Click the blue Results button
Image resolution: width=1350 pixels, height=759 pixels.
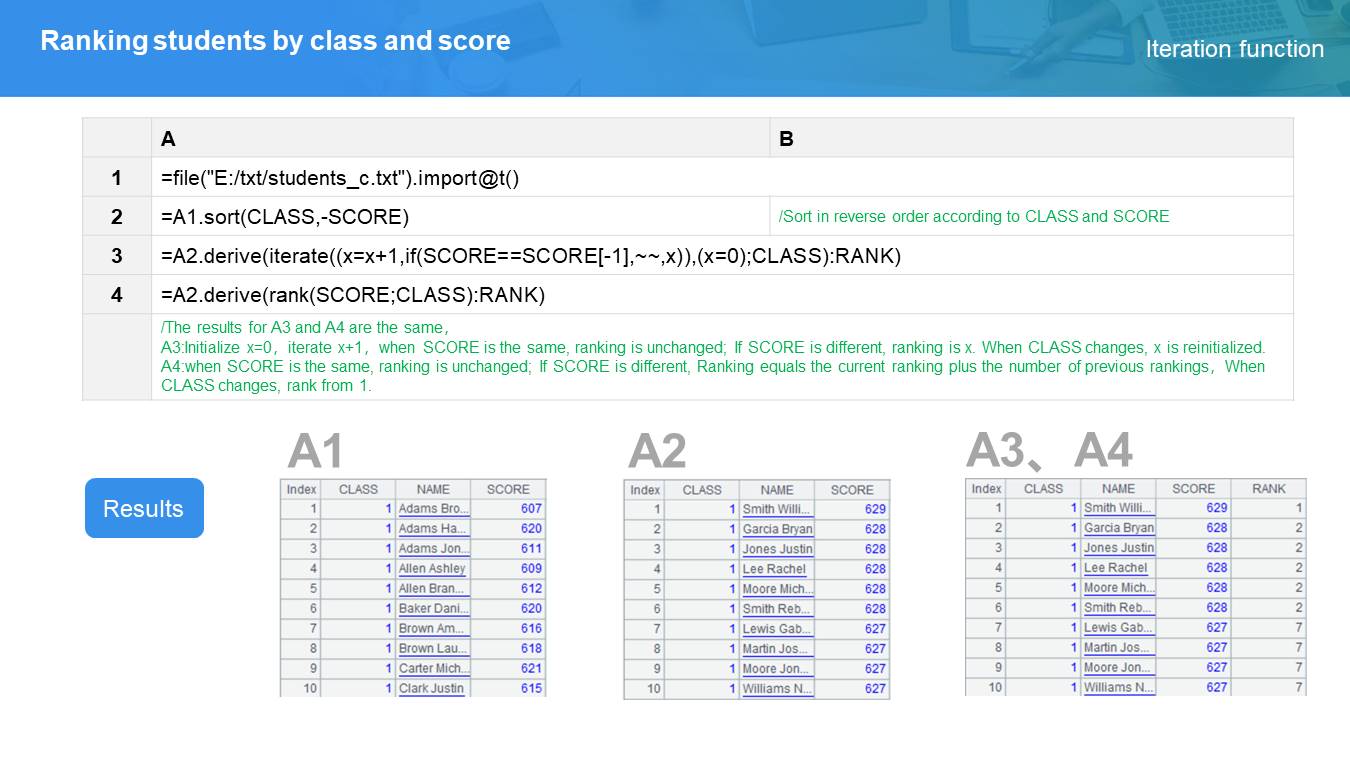[x=144, y=508]
